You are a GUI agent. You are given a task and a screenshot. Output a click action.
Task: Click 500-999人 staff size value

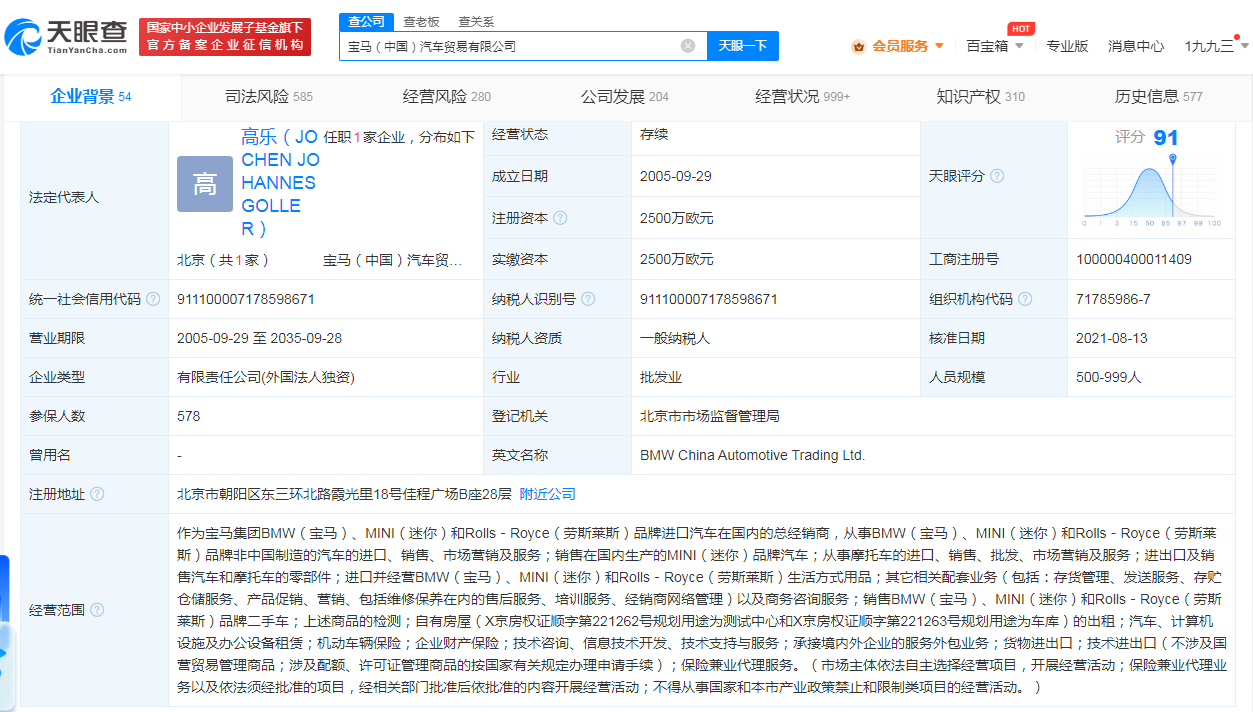click(x=1108, y=377)
